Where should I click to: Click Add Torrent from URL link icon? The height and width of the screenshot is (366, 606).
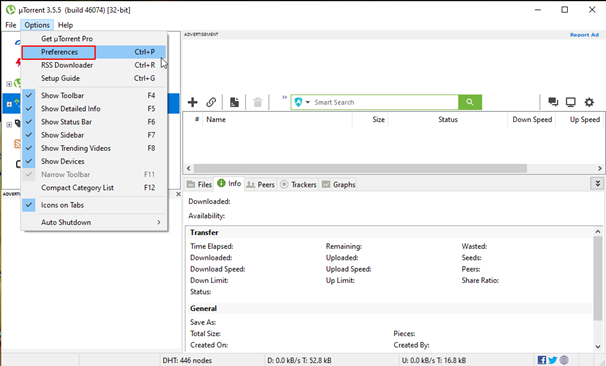211,102
